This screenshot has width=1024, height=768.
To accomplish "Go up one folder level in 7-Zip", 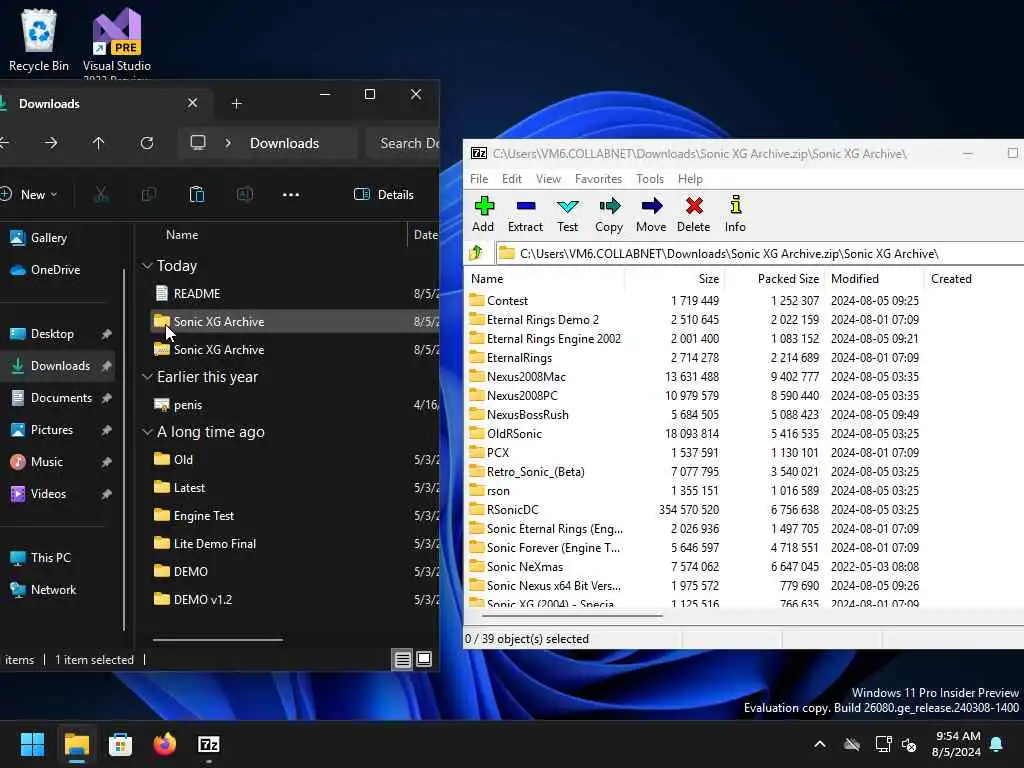I will pos(476,253).
